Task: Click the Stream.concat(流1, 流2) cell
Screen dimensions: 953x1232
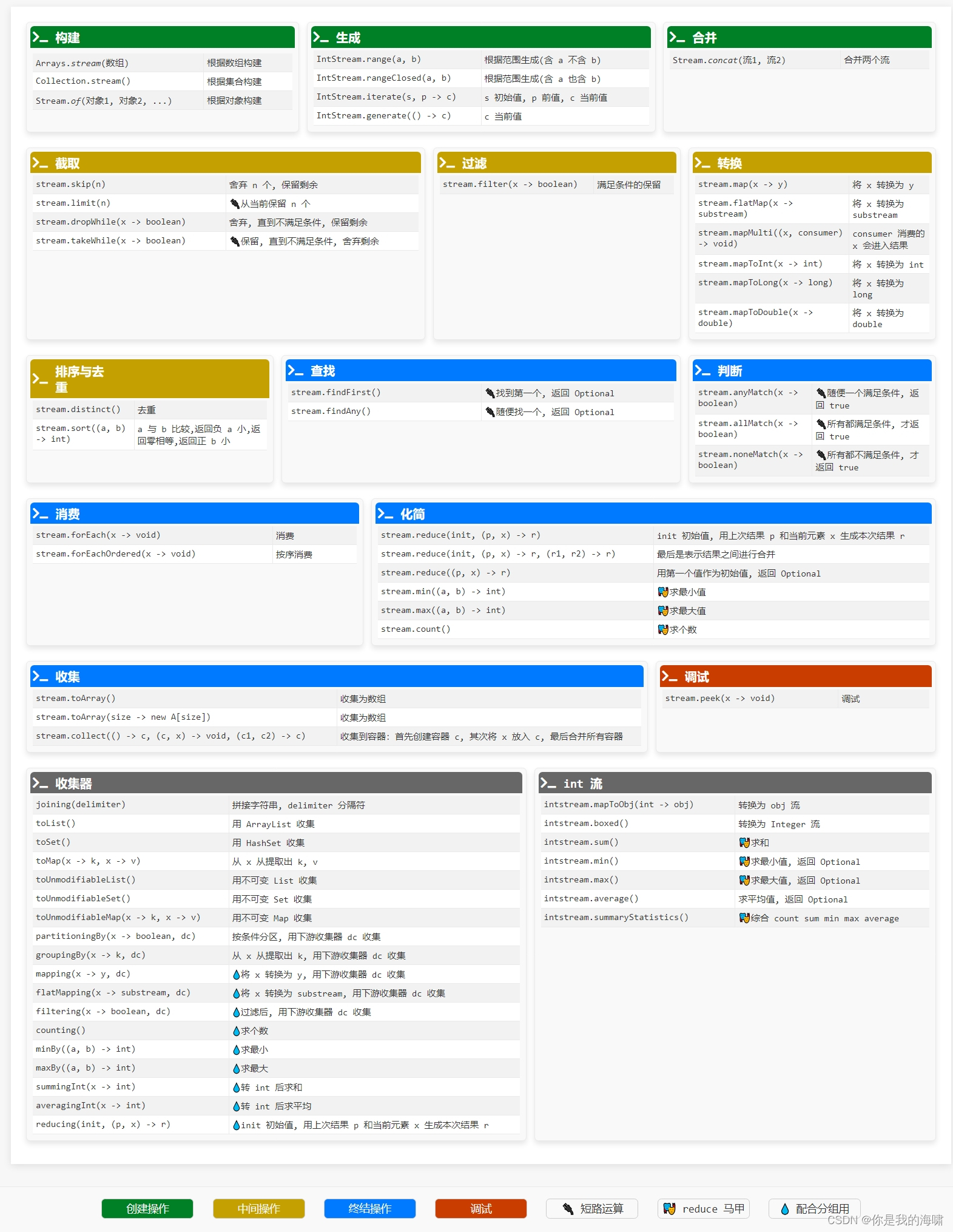Action: pyautogui.click(x=755, y=60)
